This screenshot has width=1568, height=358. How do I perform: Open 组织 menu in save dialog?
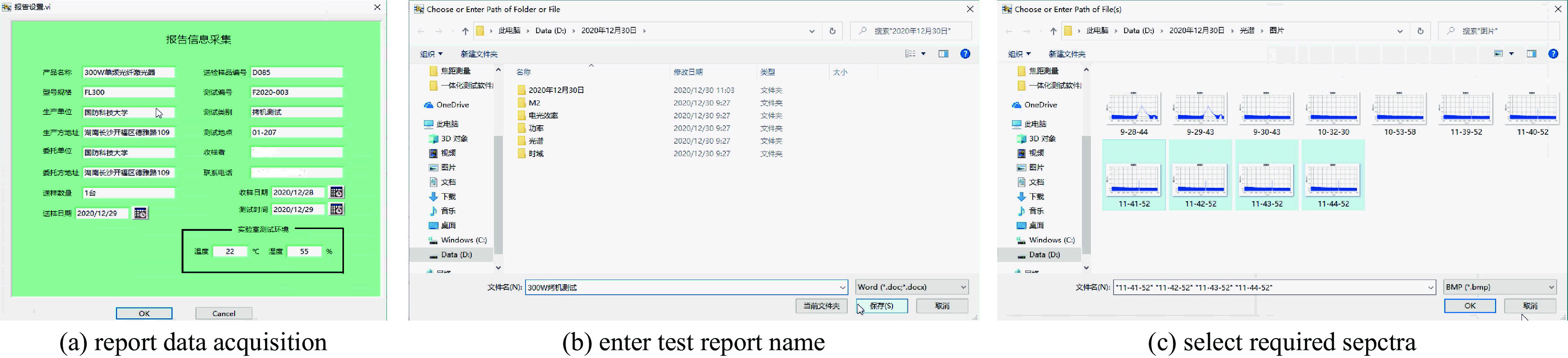coord(431,54)
